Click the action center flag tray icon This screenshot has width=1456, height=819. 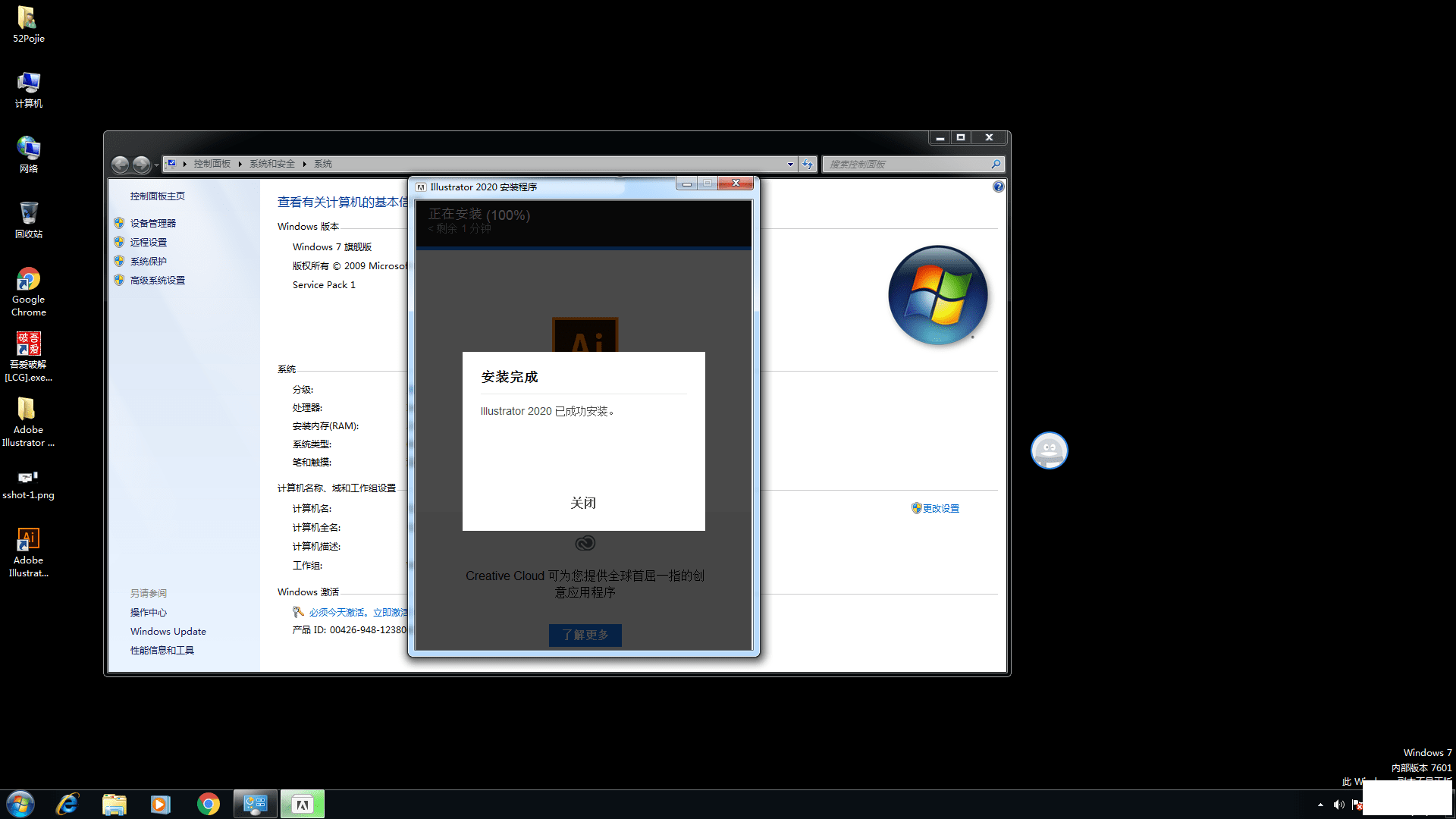tap(1357, 805)
